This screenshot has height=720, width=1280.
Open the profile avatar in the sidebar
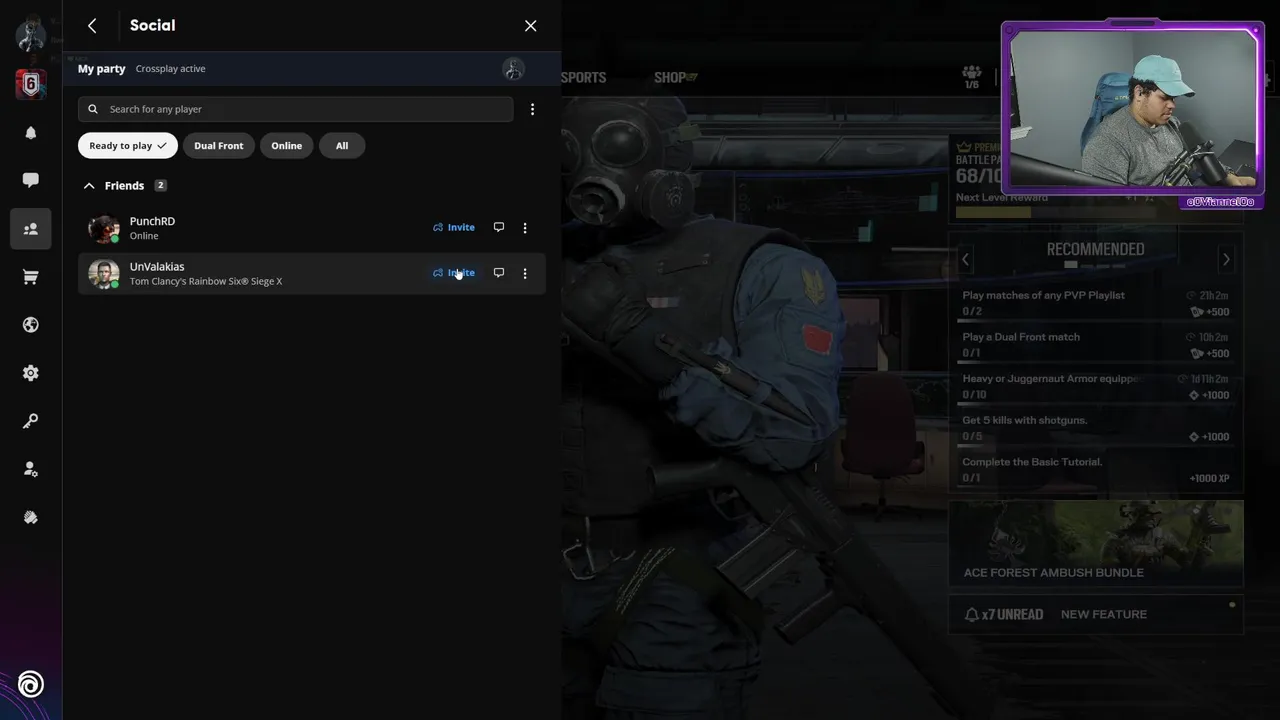tap(30, 36)
